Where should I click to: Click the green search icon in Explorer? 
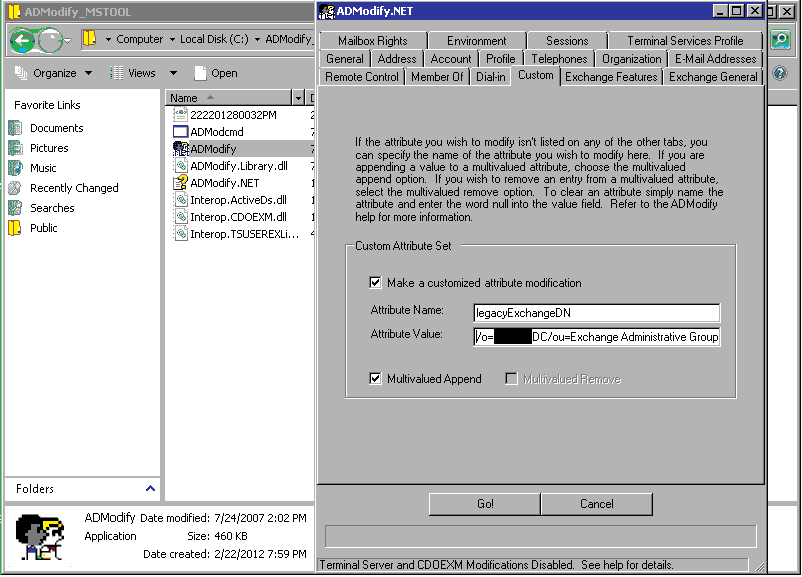pyautogui.click(x=780, y=40)
